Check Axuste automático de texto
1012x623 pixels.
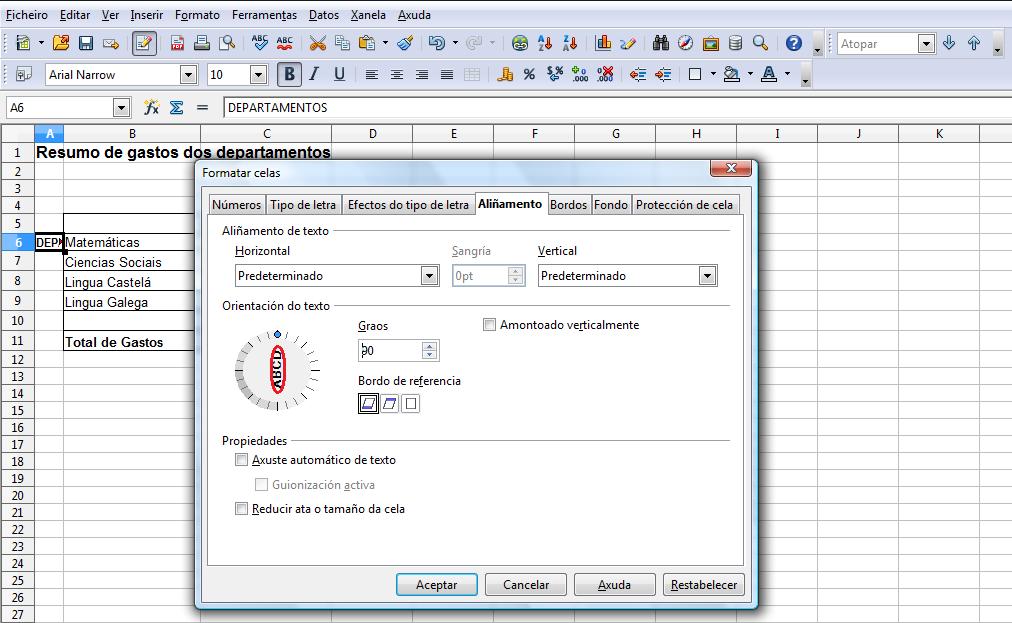[x=241, y=460]
